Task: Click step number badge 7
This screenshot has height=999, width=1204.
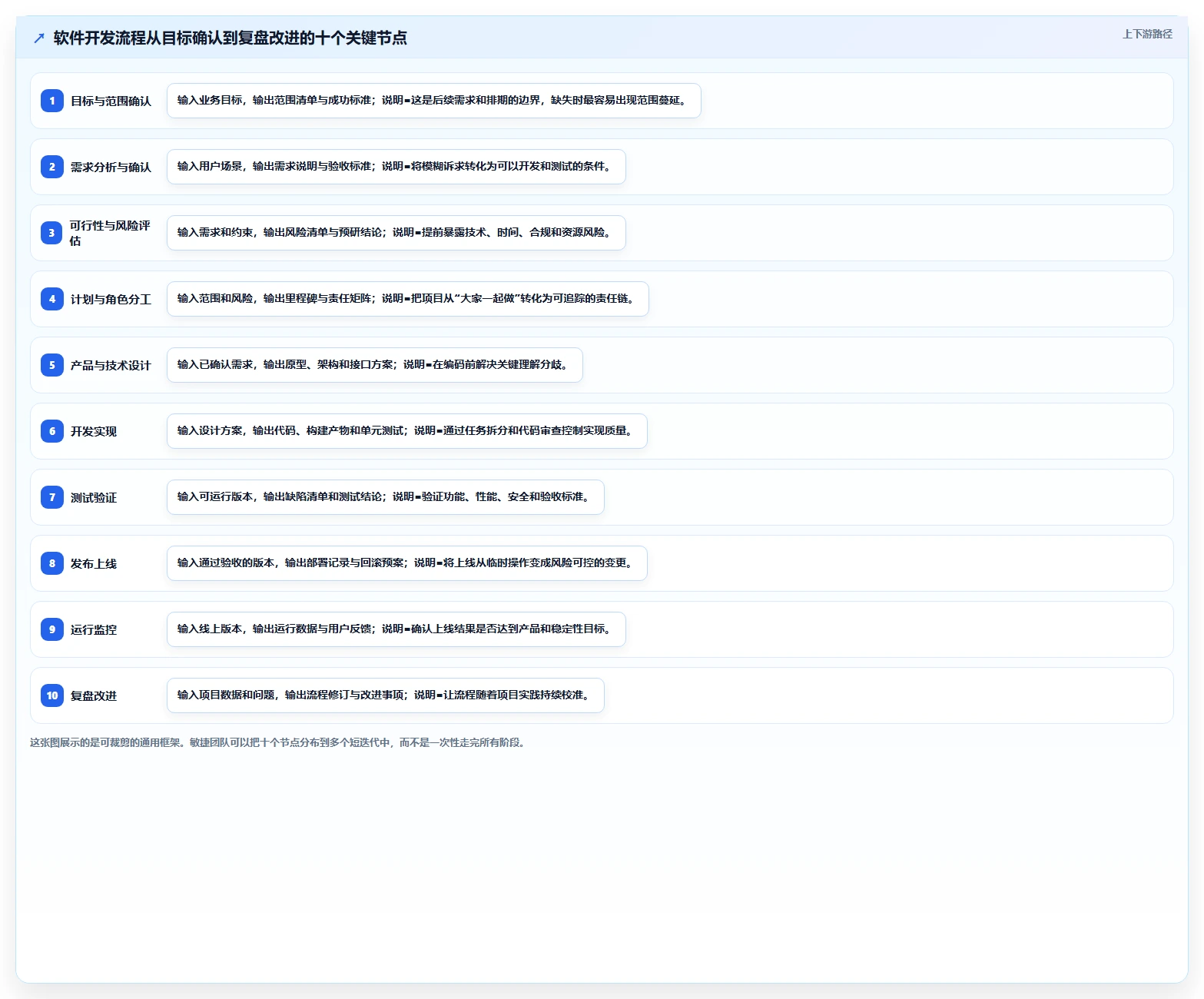Action: 52,497
